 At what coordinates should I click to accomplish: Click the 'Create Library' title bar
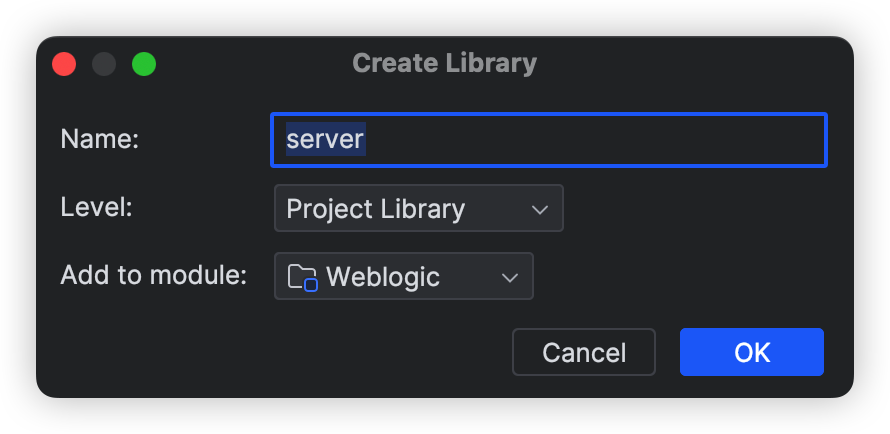pos(444,63)
